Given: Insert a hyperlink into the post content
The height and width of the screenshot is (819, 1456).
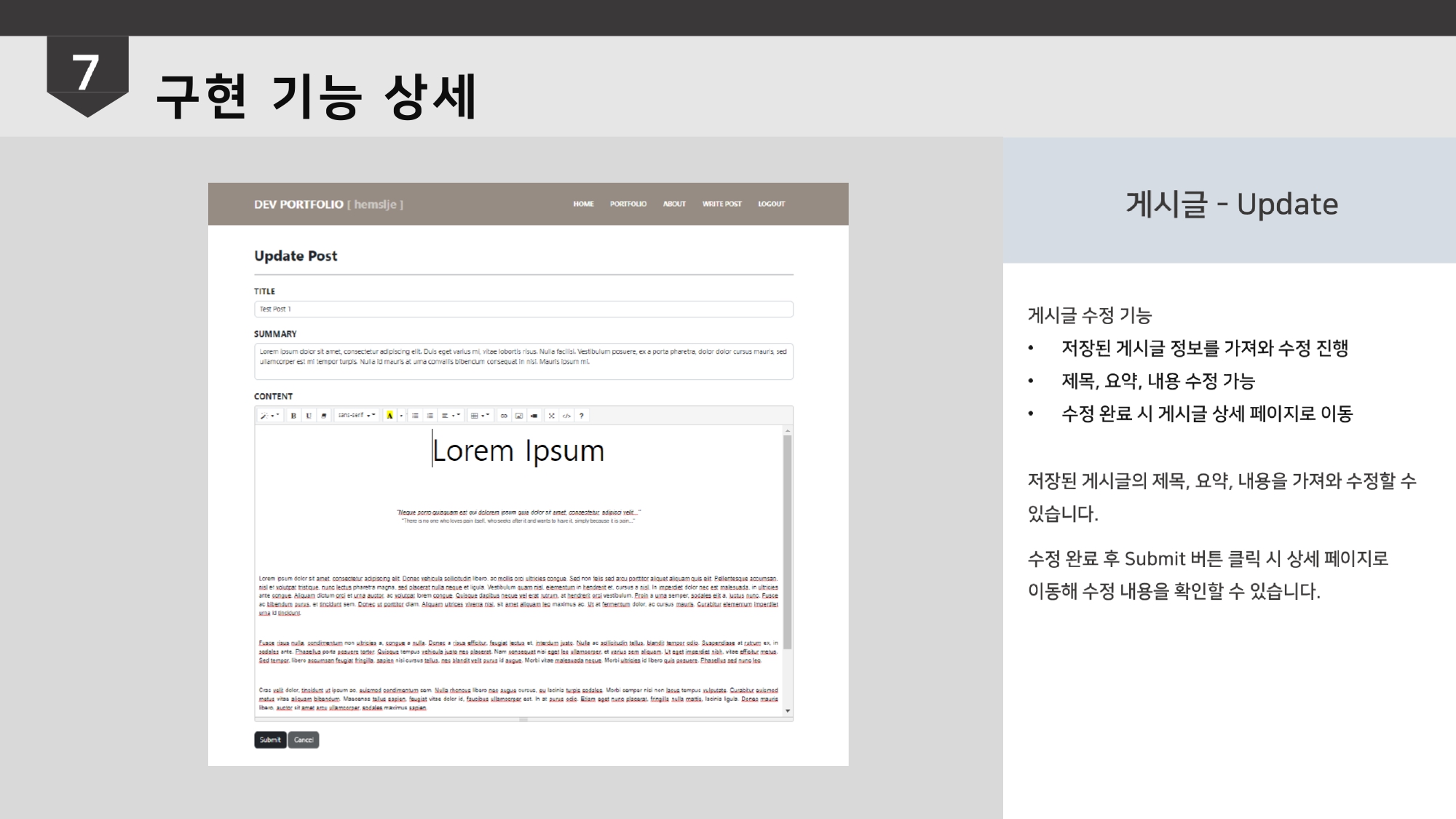Looking at the screenshot, I should (503, 416).
